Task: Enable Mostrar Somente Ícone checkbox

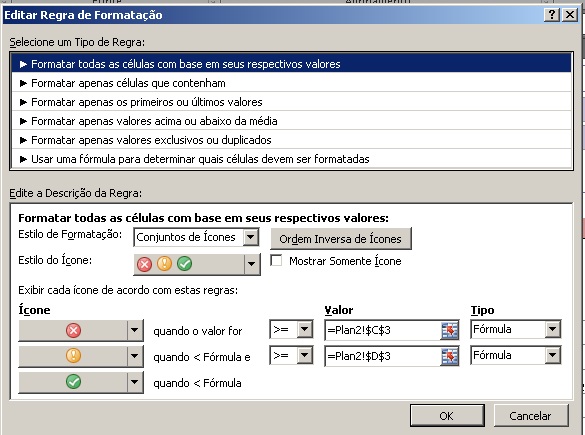Action: point(276,260)
